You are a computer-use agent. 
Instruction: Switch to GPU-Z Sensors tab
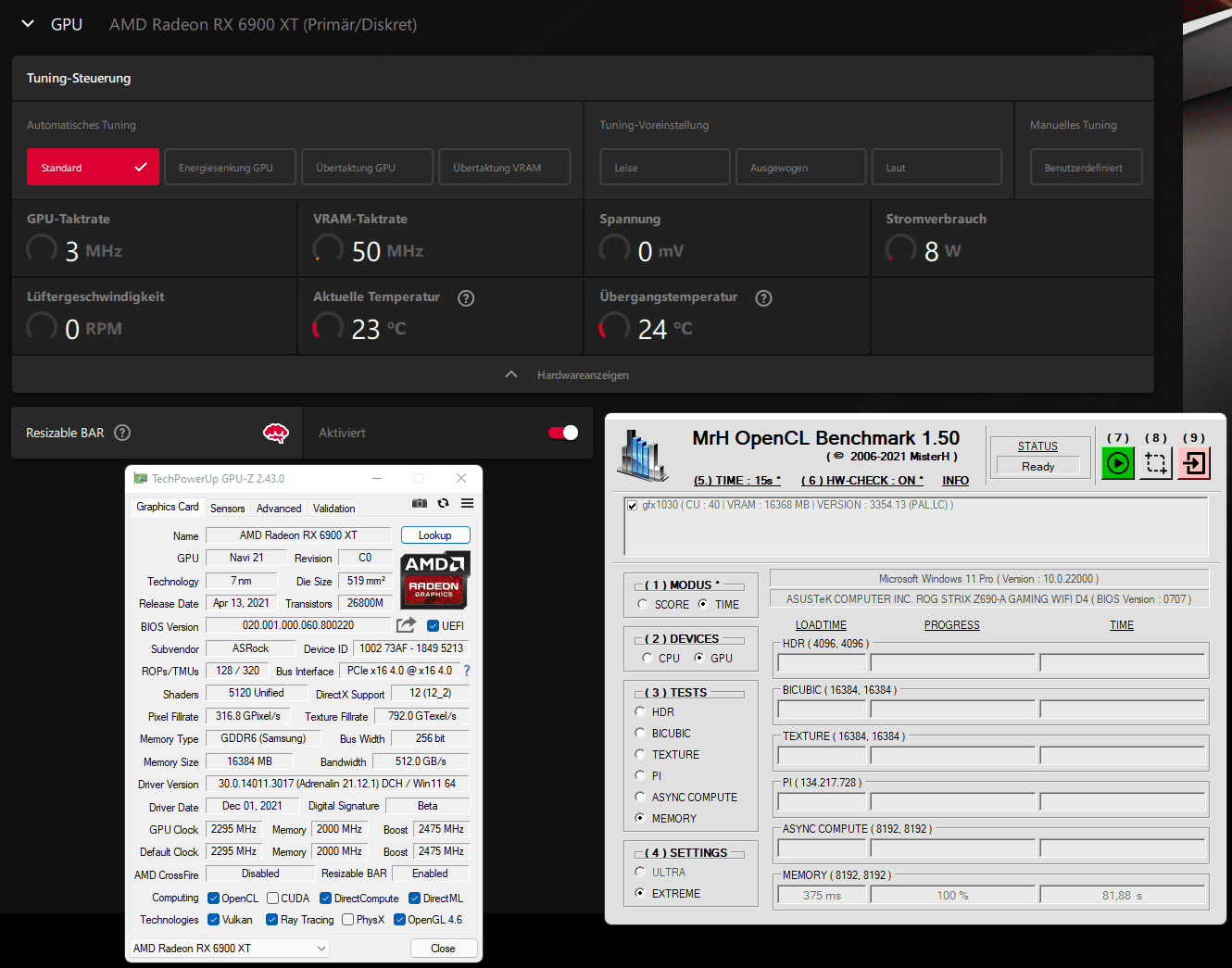pyautogui.click(x=228, y=509)
